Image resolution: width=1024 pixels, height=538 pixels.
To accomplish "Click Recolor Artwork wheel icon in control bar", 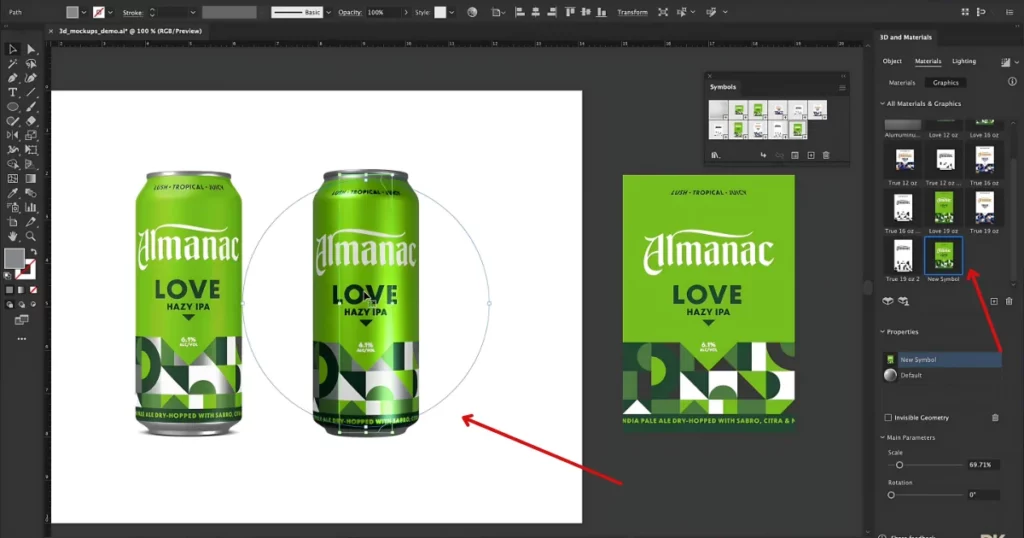I will pos(472,12).
